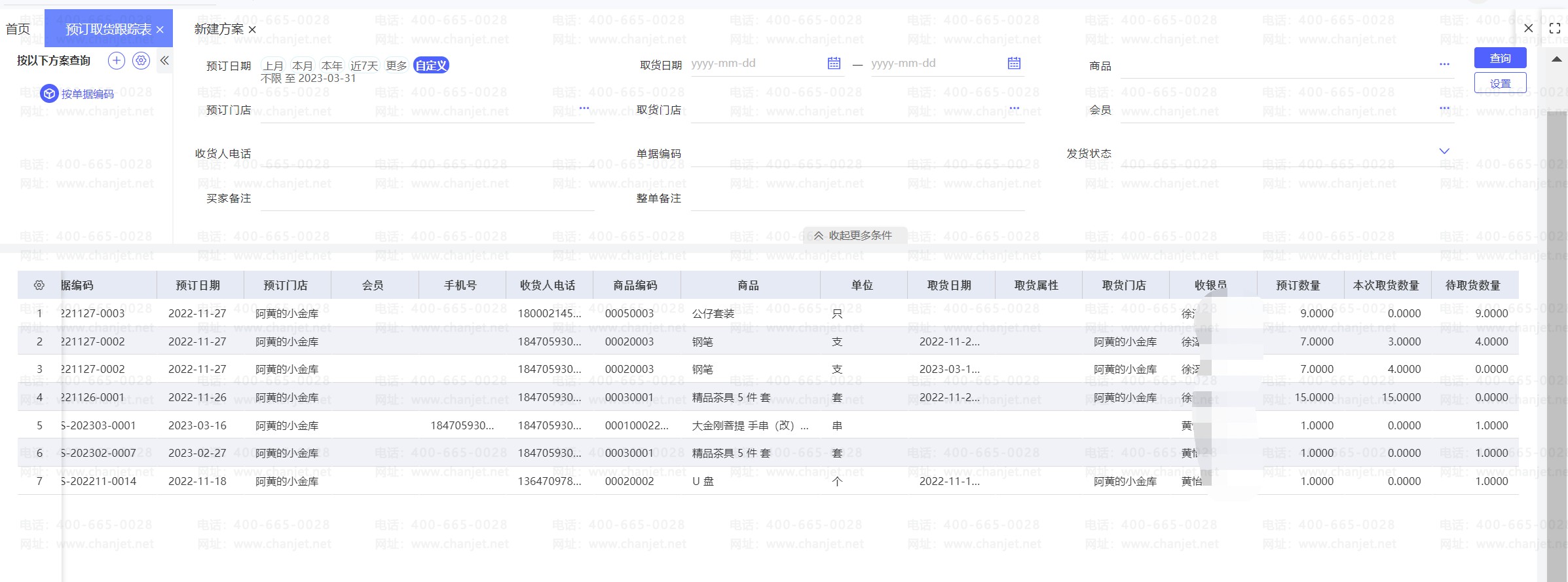
Task: Close the current panel with X icon
Action: tap(1529, 28)
